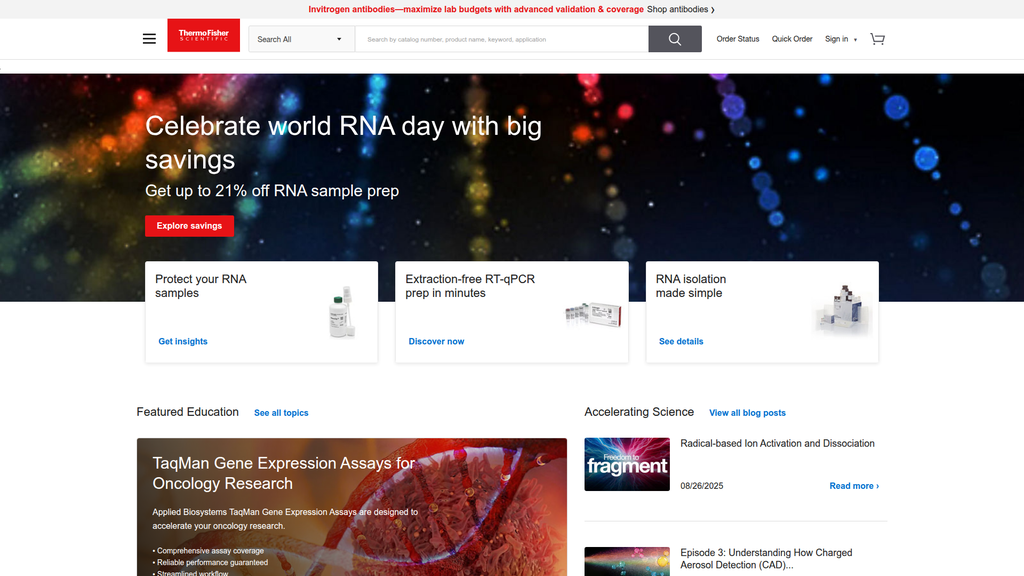The width and height of the screenshot is (1024, 576).
Task: Click the Celebrate world RNA day headline
Action: [343, 142]
